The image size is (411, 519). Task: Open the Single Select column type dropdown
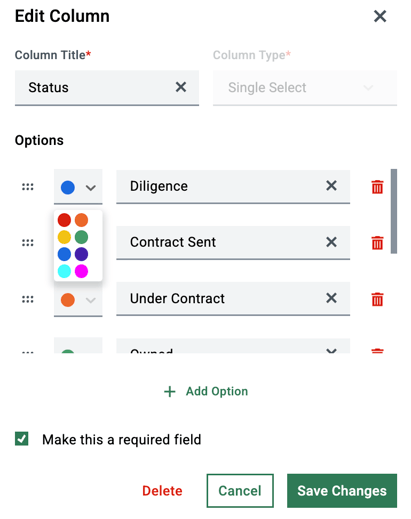305,88
